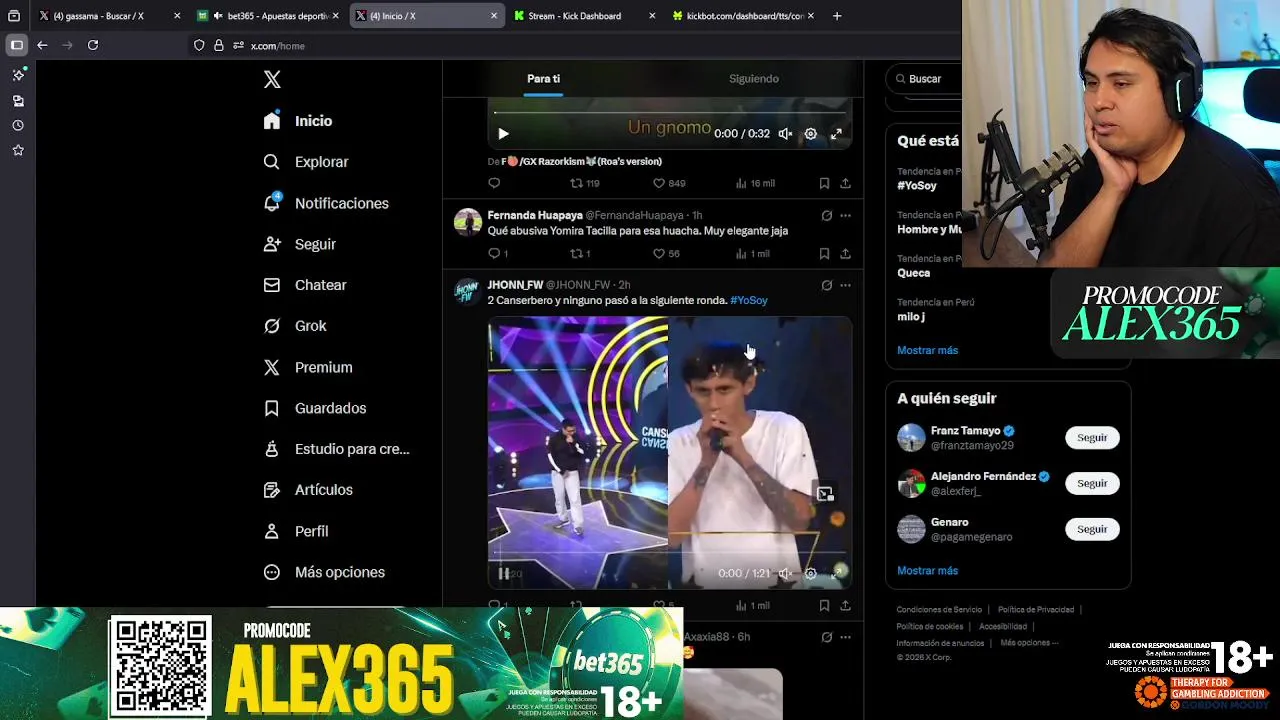Click Mostrar más under A quién seguir
Screen dimensions: 1280x720
click(927, 570)
